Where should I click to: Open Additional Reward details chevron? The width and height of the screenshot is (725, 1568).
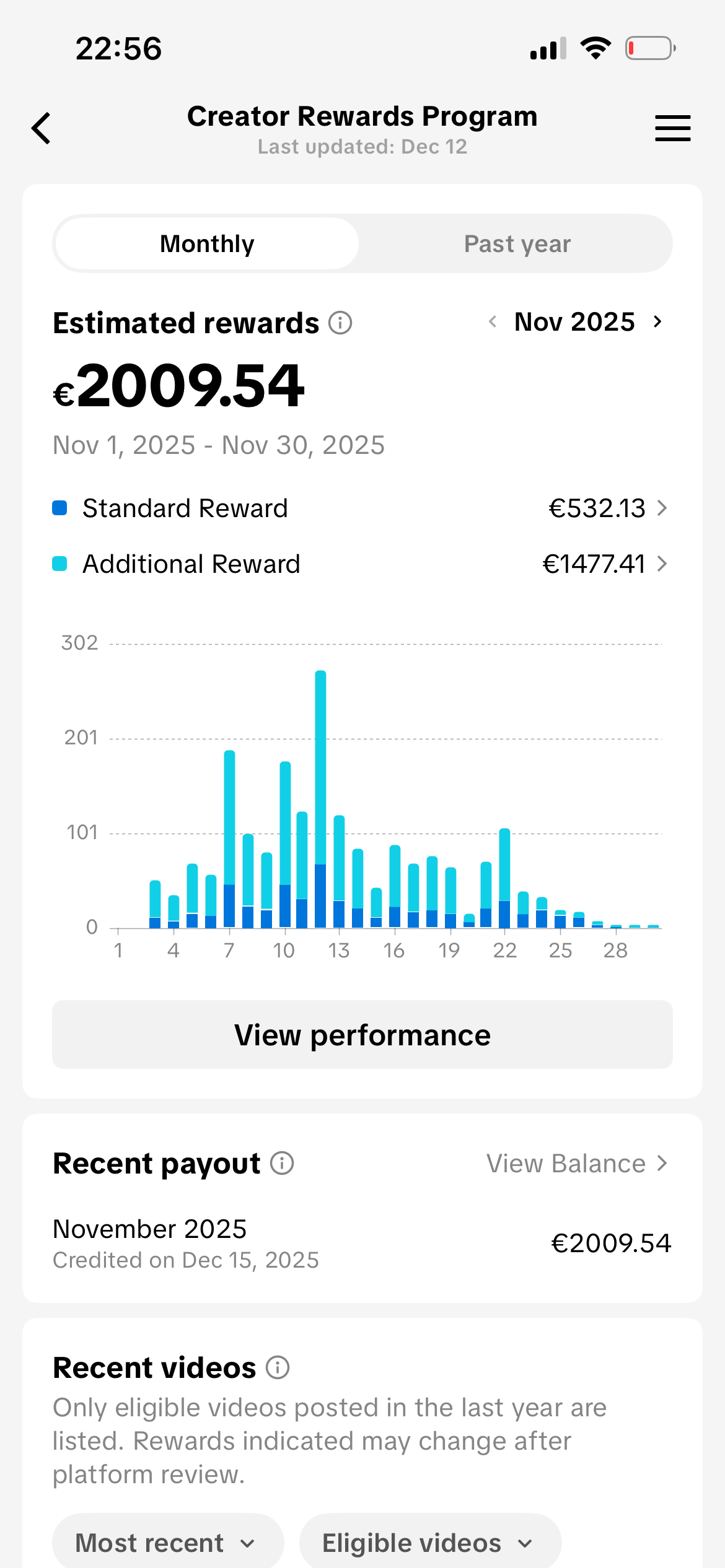point(662,564)
